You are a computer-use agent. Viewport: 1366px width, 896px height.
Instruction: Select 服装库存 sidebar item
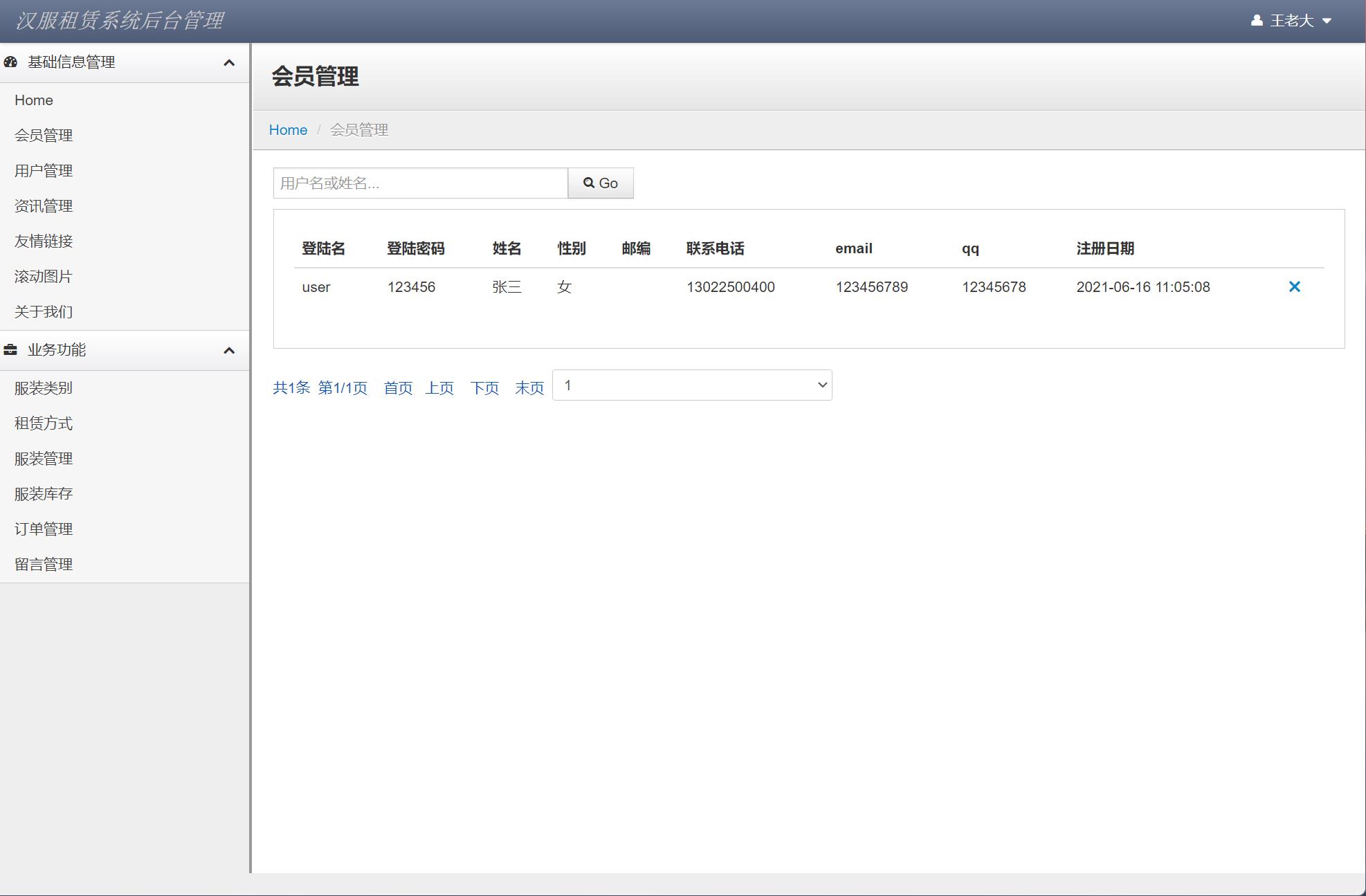pyautogui.click(x=44, y=494)
